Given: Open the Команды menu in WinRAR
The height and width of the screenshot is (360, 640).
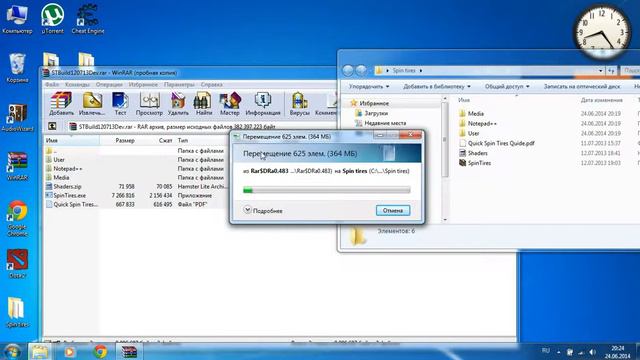Looking at the screenshot, I should click(77, 84).
